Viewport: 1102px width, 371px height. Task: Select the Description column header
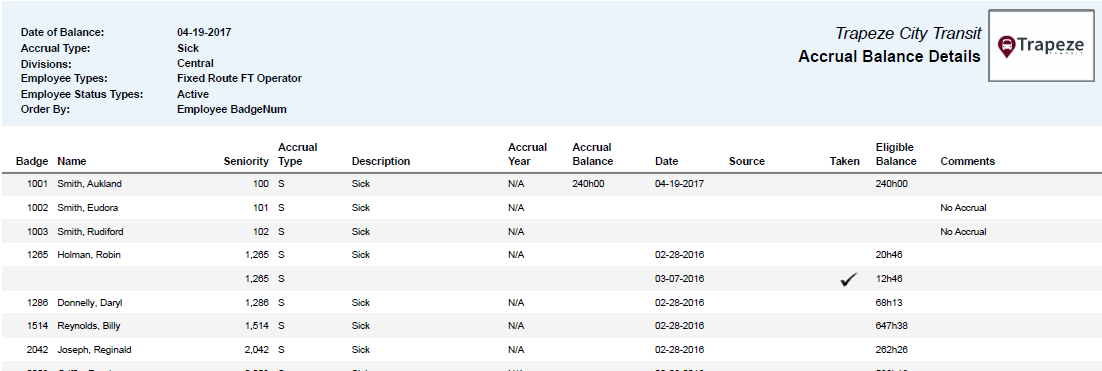click(381, 161)
